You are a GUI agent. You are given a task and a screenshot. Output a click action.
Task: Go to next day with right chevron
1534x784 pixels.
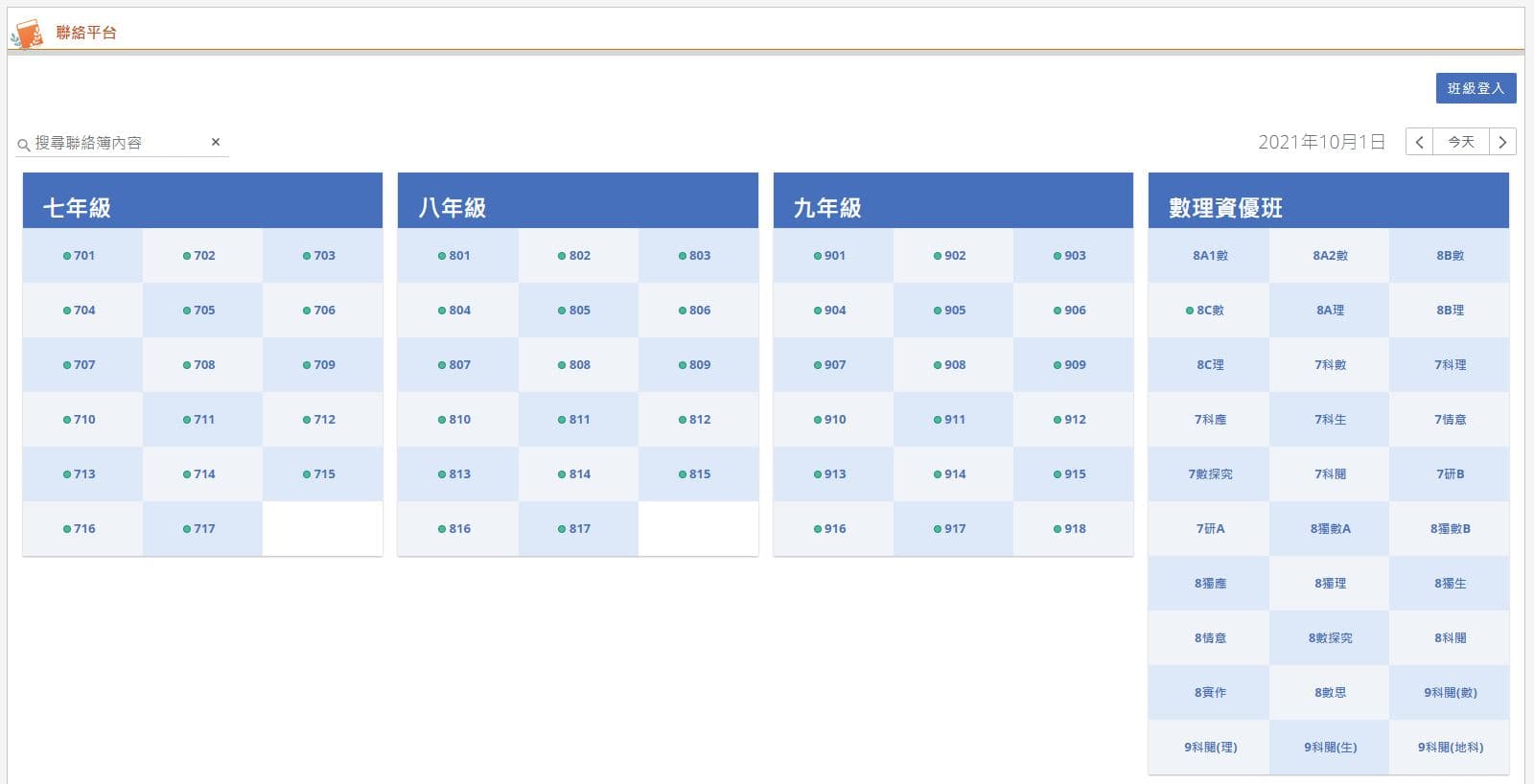click(1502, 142)
